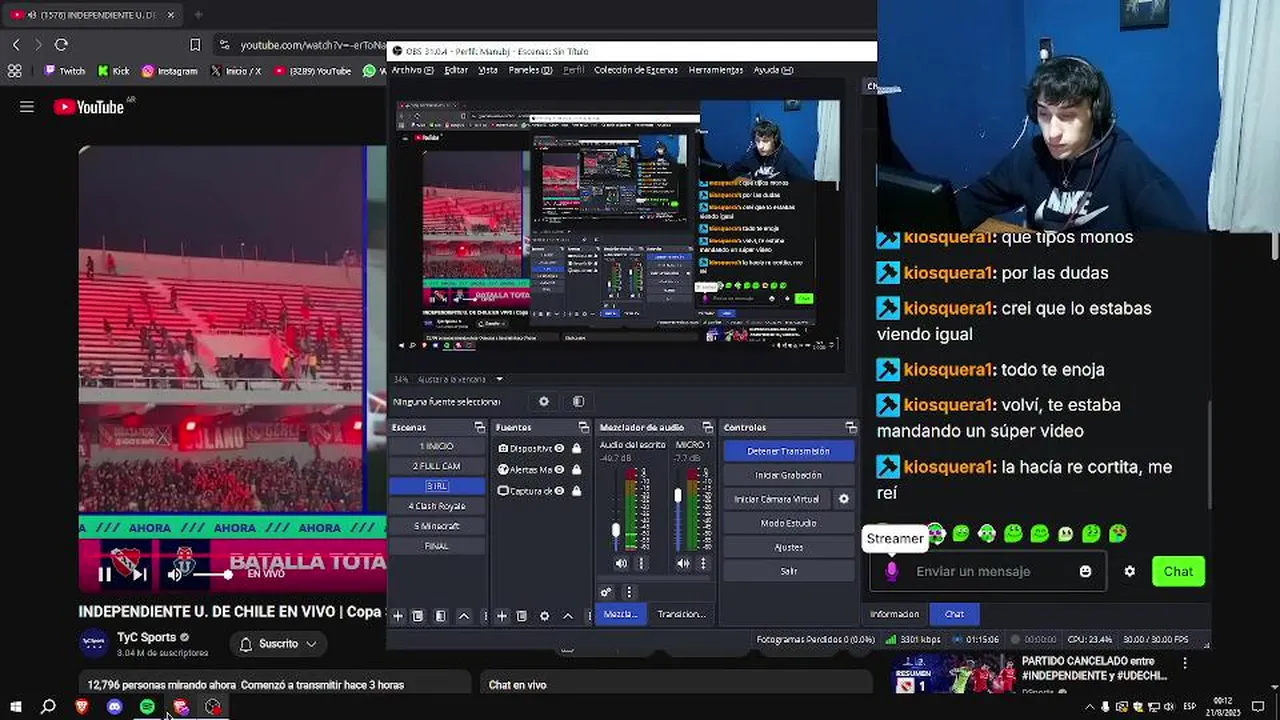Undock the Mezclador de audio panel
This screenshot has height=720, width=1280.
707,427
